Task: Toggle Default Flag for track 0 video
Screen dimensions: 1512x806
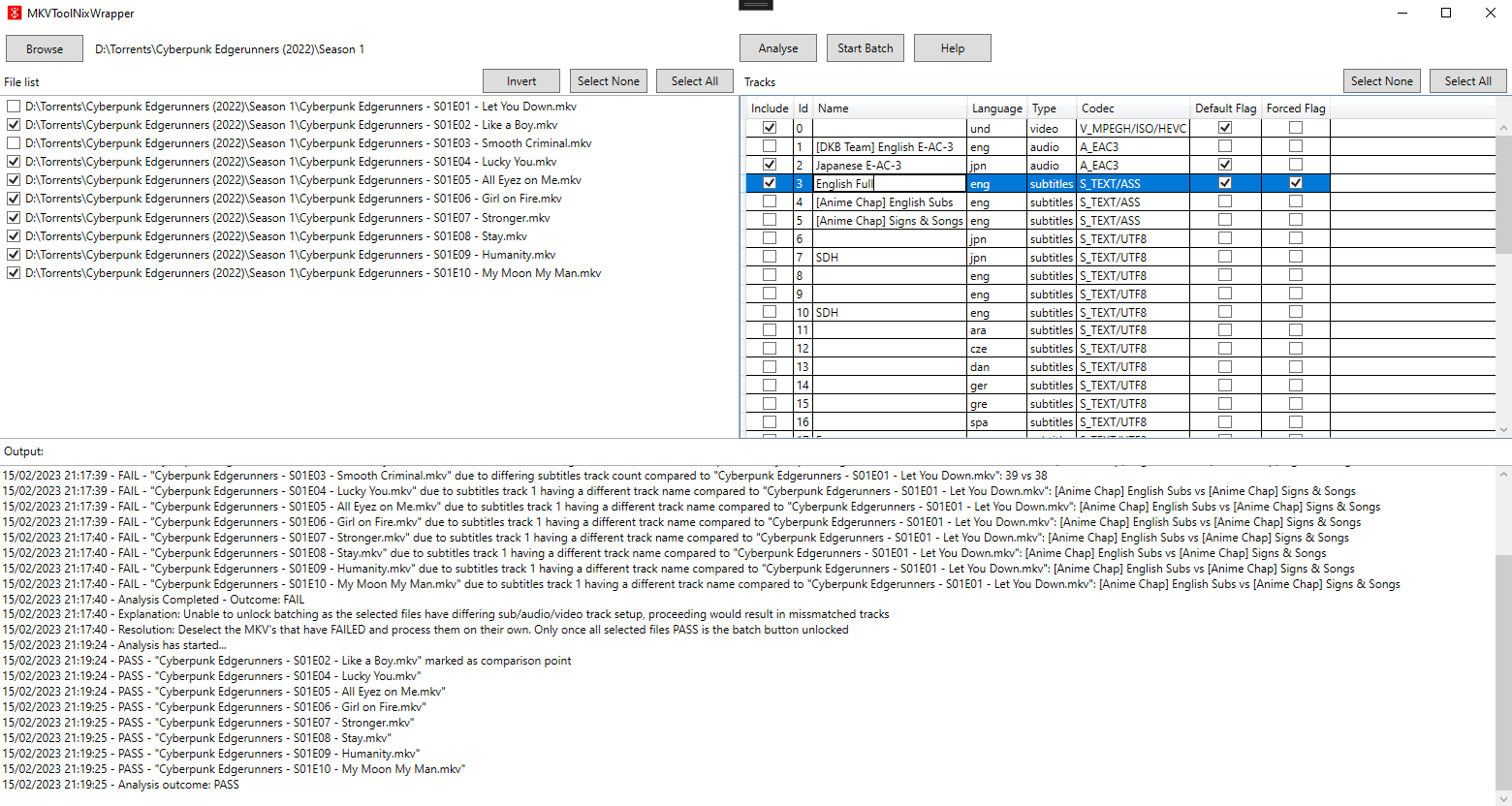Action: point(1225,128)
